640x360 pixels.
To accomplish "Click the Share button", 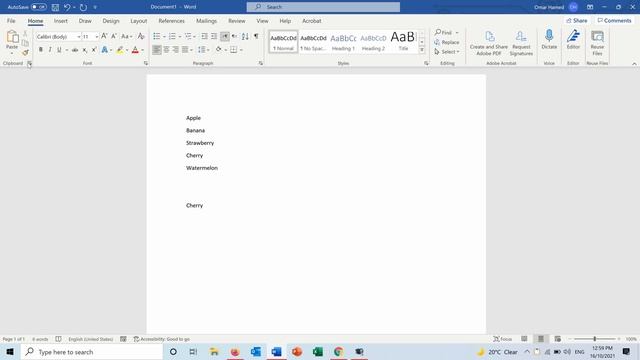I will pyautogui.click(x=577, y=20).
